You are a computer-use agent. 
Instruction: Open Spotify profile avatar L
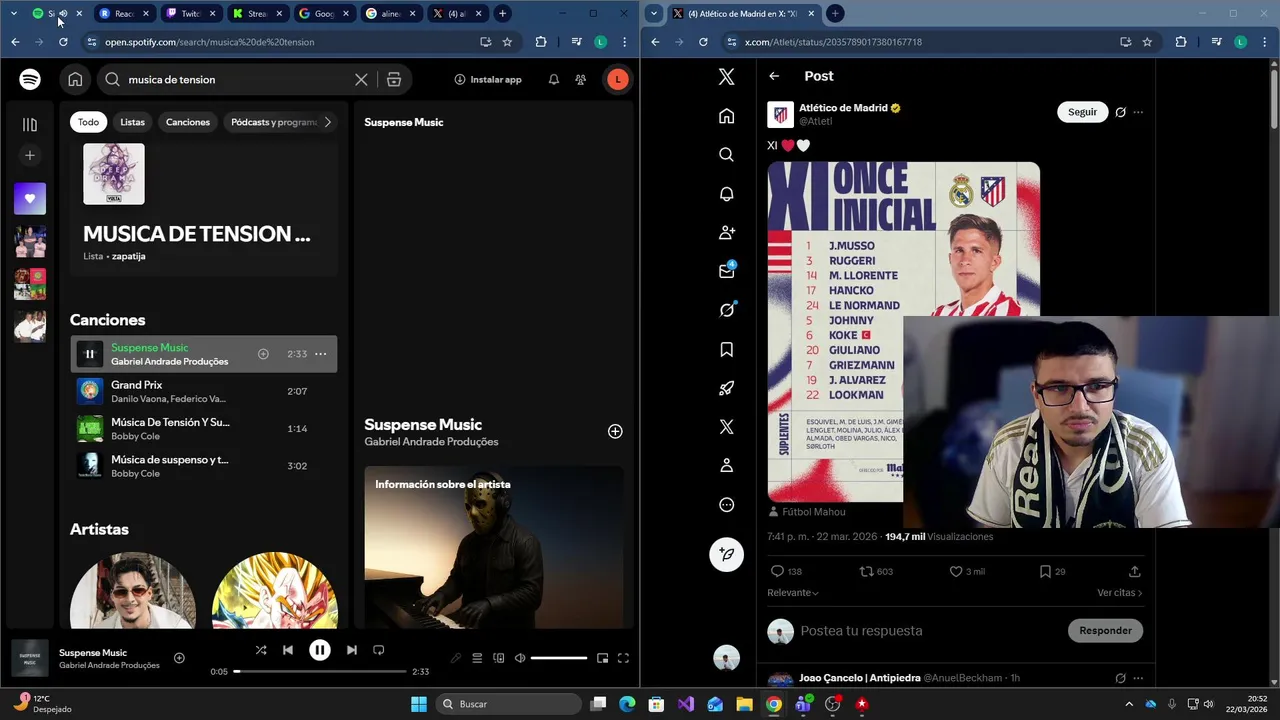618,79
